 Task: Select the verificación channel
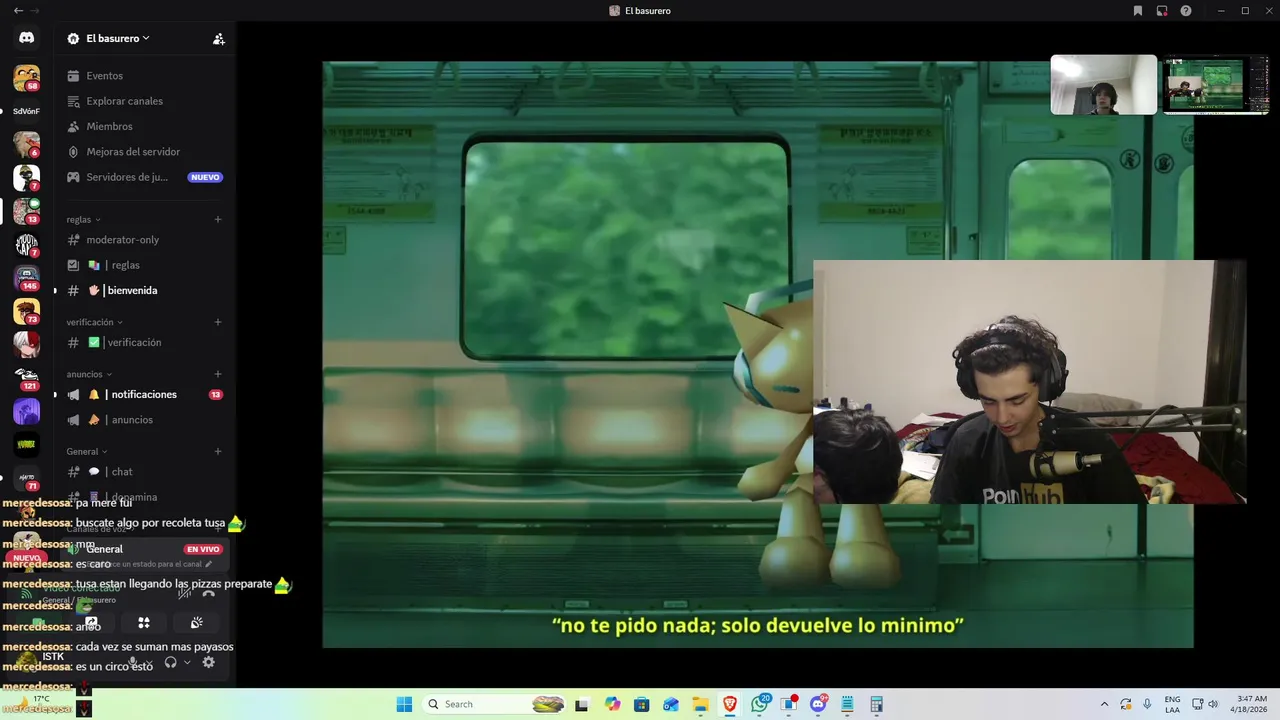point(145,342)
